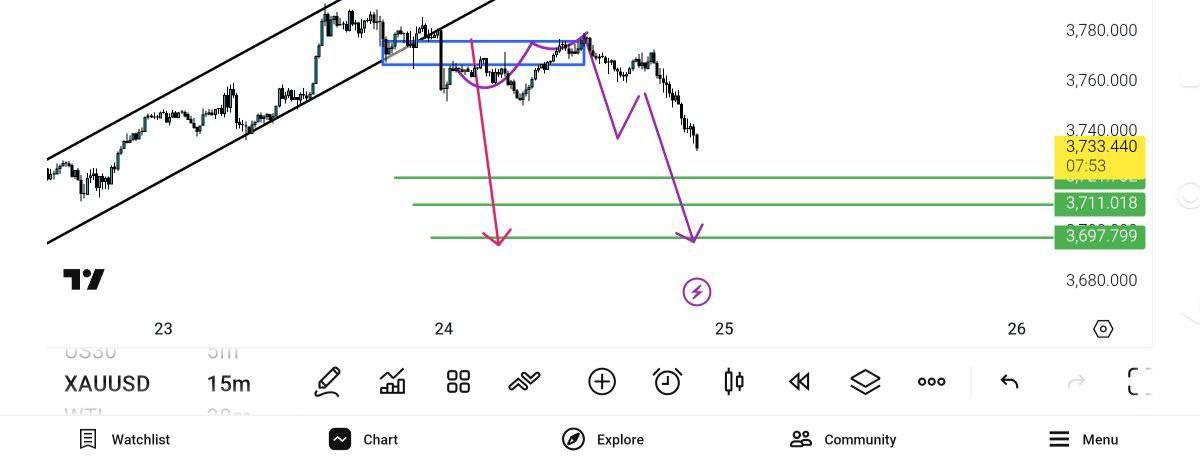Tap the purple lightning bolt icon

(697, 292)
